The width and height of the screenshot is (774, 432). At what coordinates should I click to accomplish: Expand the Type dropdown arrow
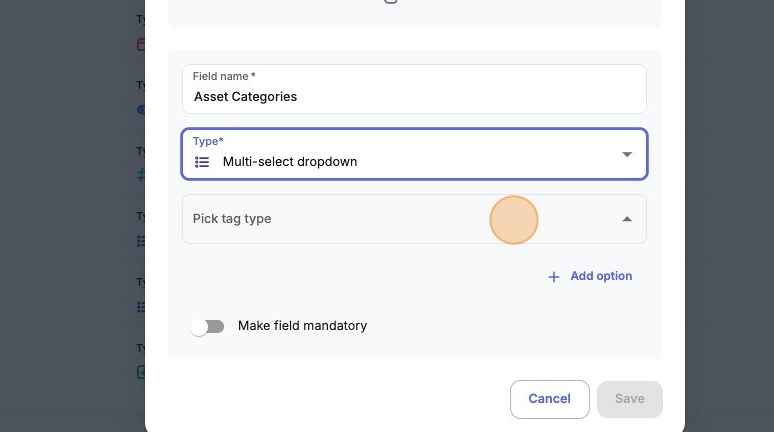point(627,155)
